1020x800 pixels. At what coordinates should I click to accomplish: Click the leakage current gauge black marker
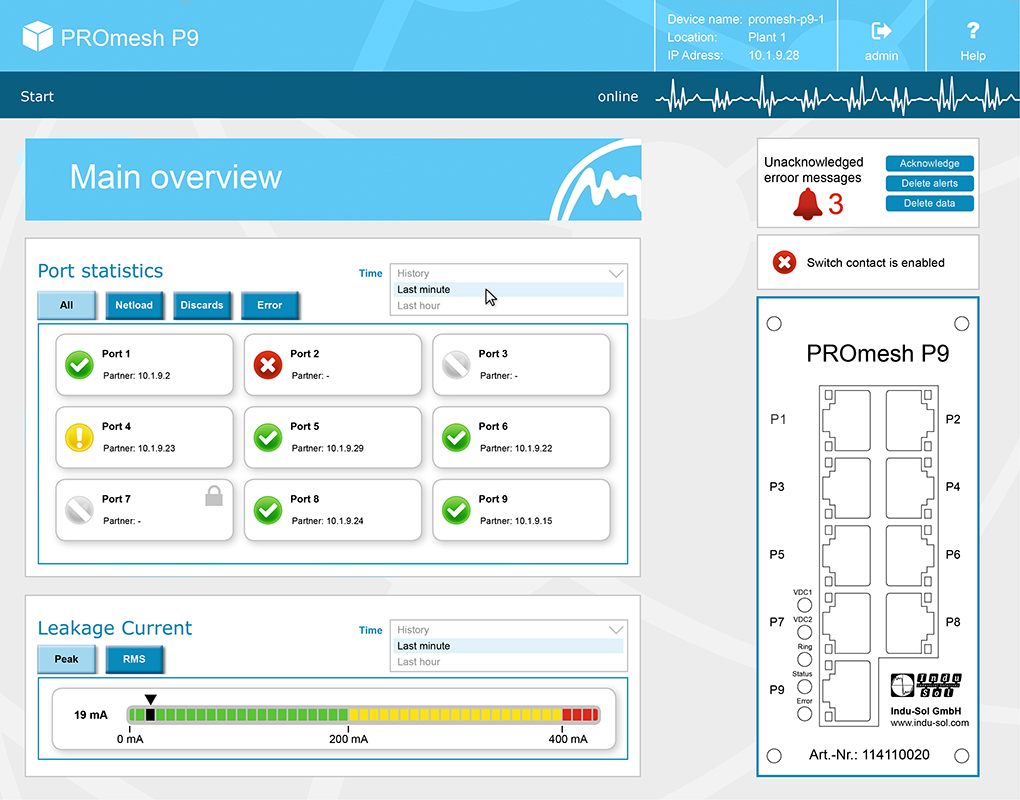(x=151, y=714)
